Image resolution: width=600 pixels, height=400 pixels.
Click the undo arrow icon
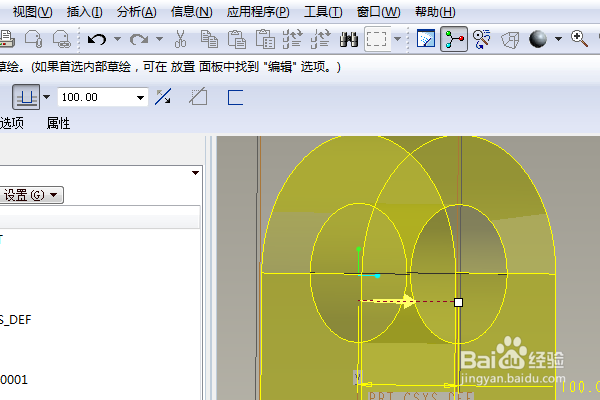pos(97,39)
